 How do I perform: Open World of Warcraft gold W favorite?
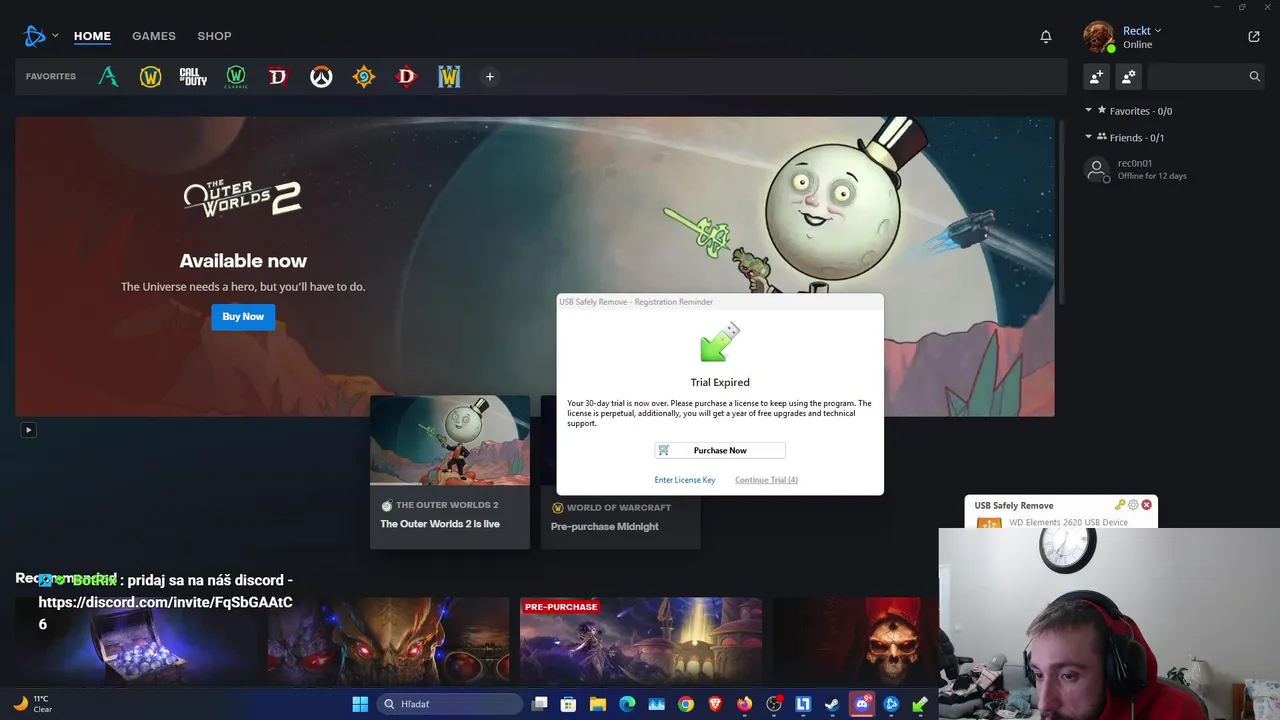(150, 77)
